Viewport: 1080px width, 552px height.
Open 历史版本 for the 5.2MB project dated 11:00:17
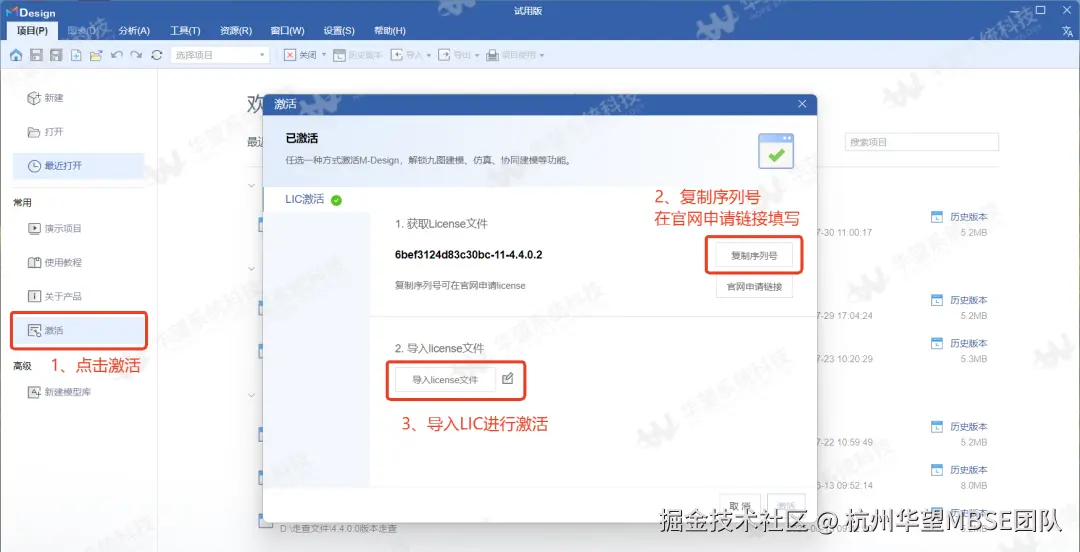click(x=961, y=217)
